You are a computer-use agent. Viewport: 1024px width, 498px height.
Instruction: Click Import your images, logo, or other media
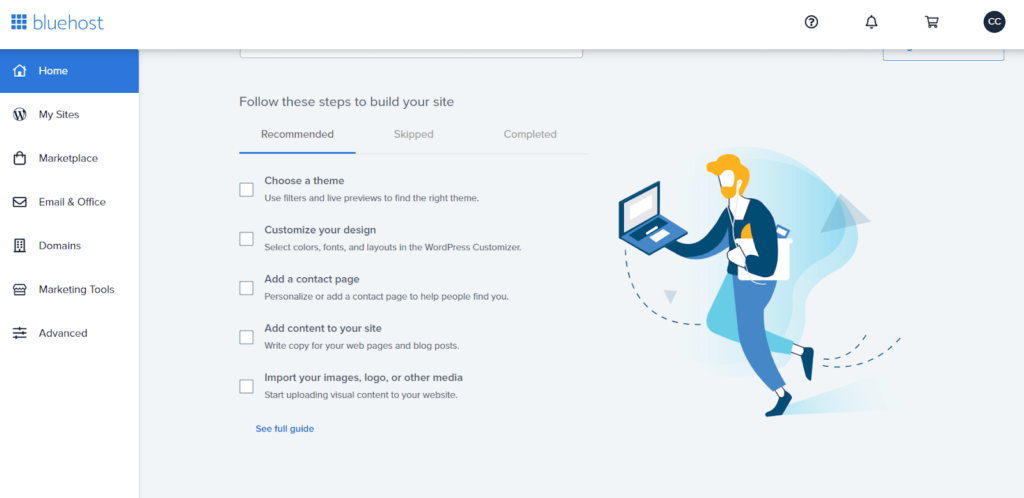pos(364,377)
